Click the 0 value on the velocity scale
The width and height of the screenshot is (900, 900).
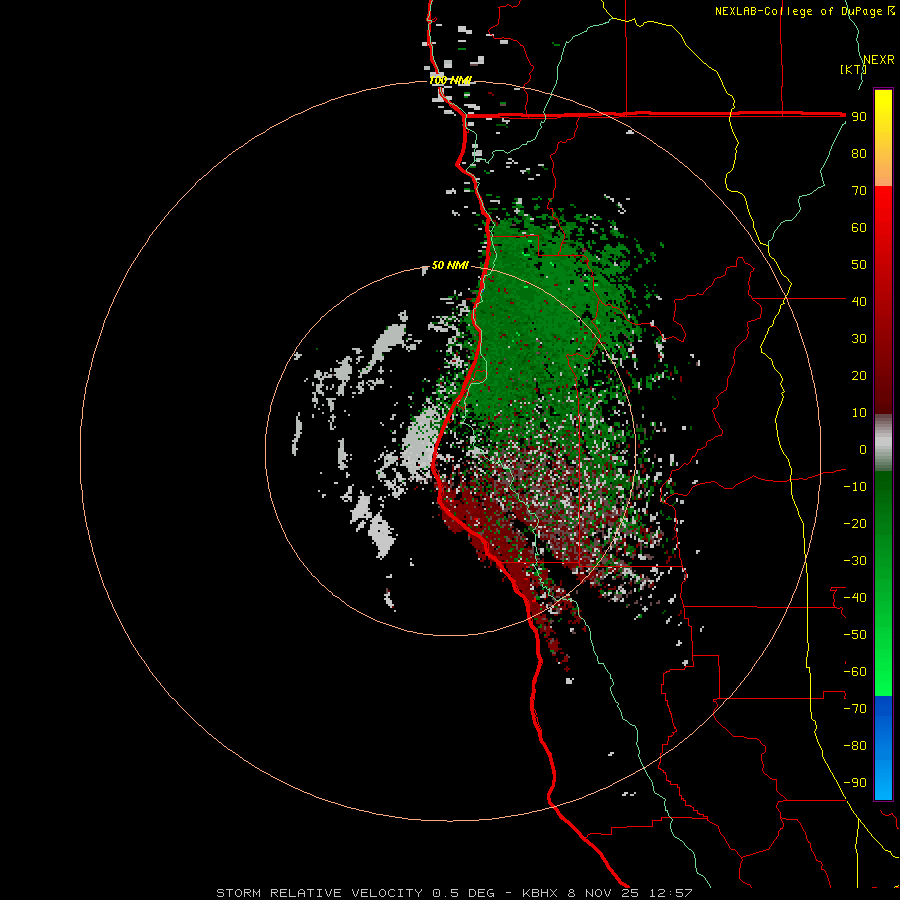(x=863, y=449)
